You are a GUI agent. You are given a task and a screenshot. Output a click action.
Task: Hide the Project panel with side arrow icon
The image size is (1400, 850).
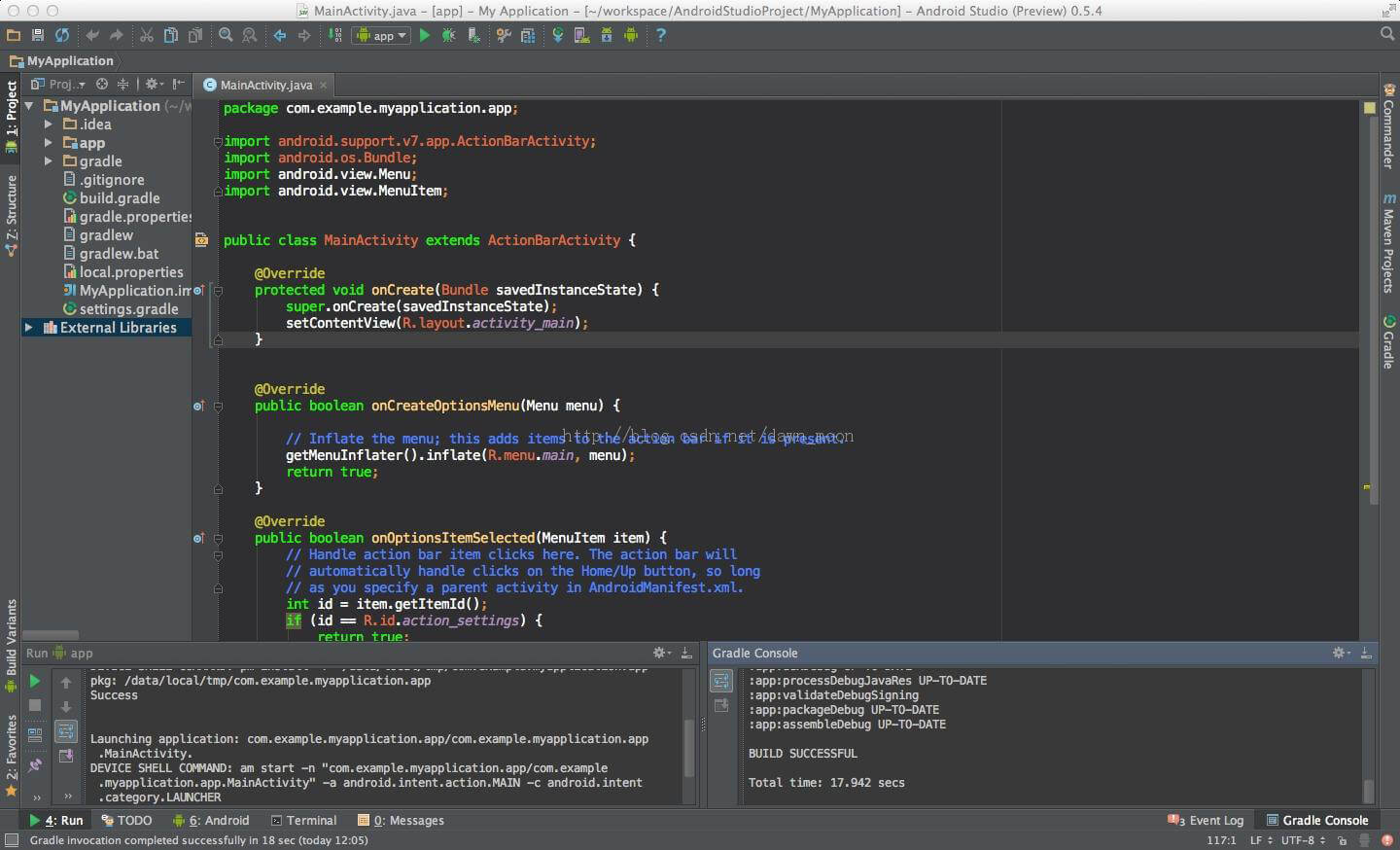(x=179, y=84)
